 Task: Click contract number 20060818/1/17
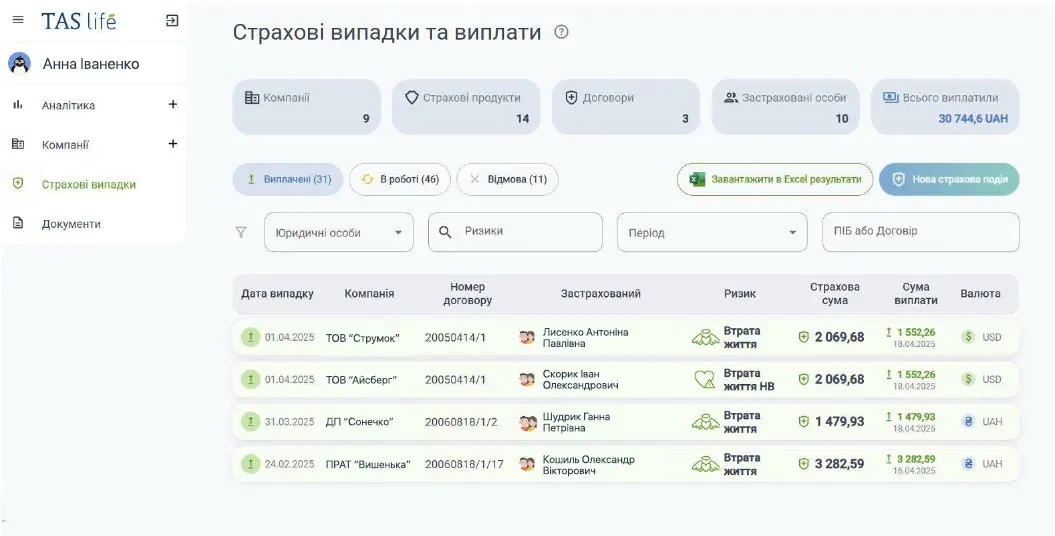(464, 464)
